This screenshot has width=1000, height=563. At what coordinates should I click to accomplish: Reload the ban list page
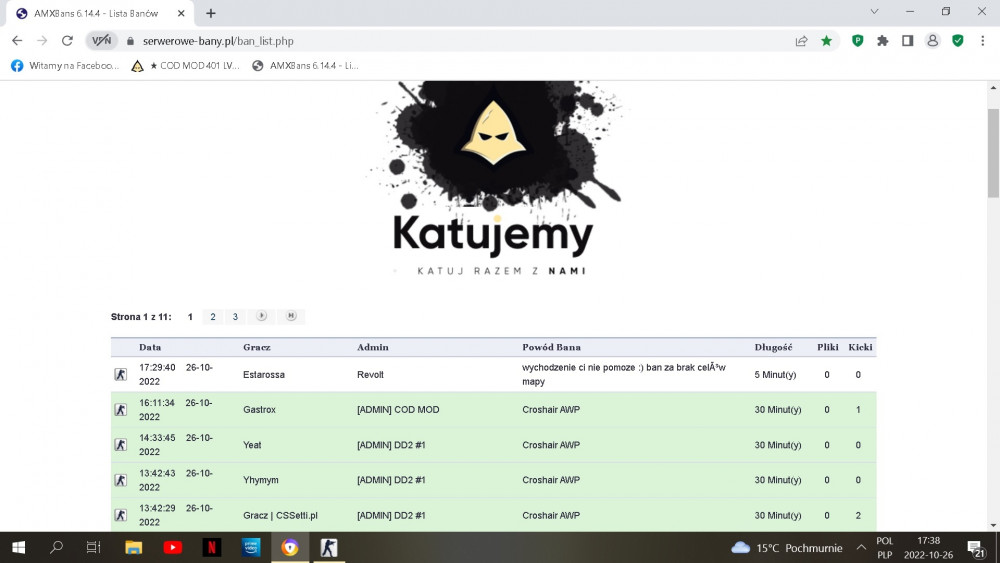[x=67, y=41]
